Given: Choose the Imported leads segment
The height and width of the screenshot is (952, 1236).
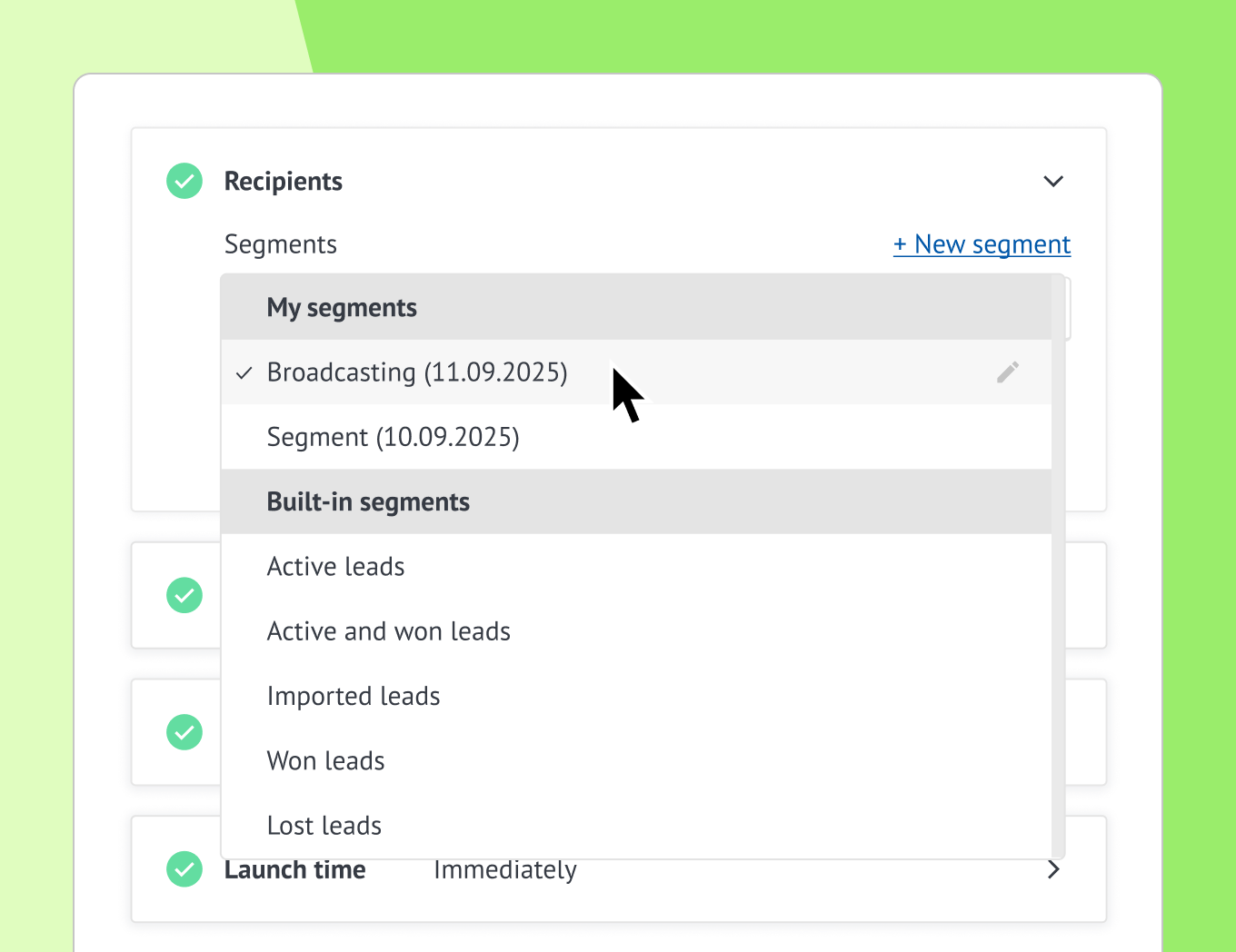Looking at the screenshot, I should tap(354, 696).
